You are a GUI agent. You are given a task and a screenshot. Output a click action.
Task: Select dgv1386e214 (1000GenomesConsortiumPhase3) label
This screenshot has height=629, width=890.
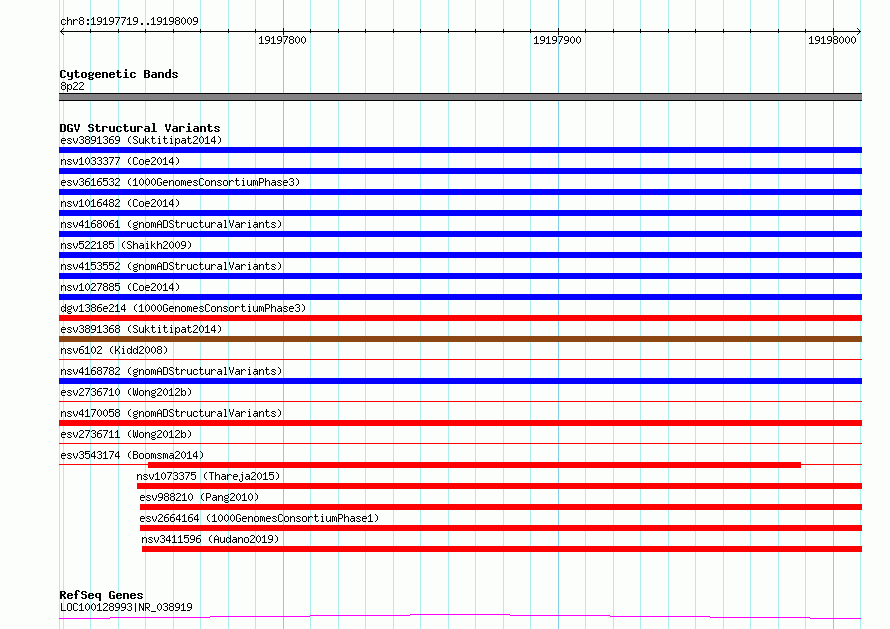pos(183,308)
